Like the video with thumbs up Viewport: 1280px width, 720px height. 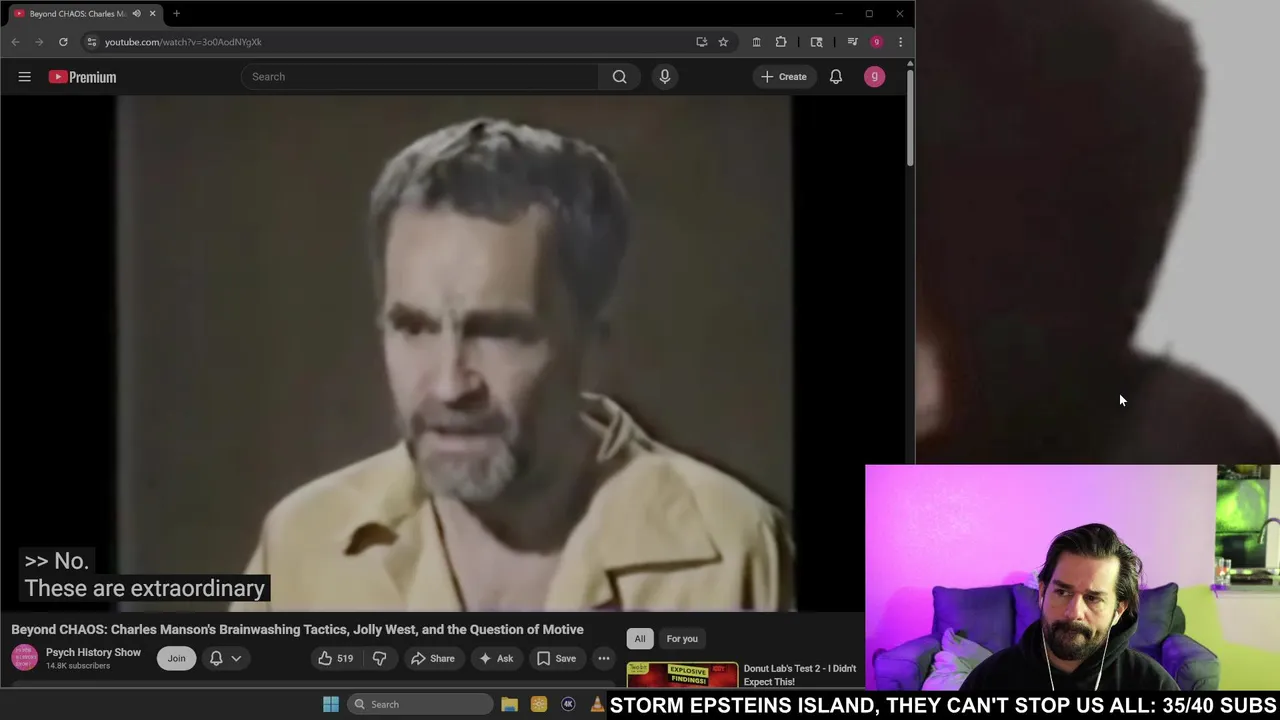tap(334, 658)
